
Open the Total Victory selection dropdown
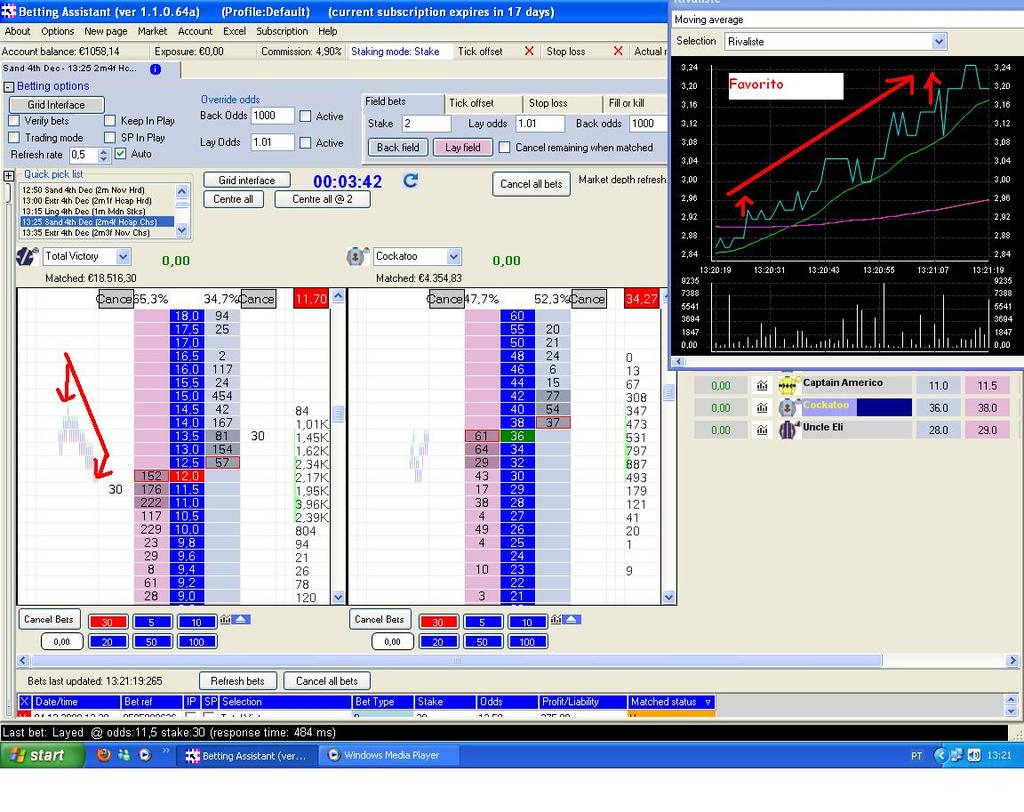[123, 256]
